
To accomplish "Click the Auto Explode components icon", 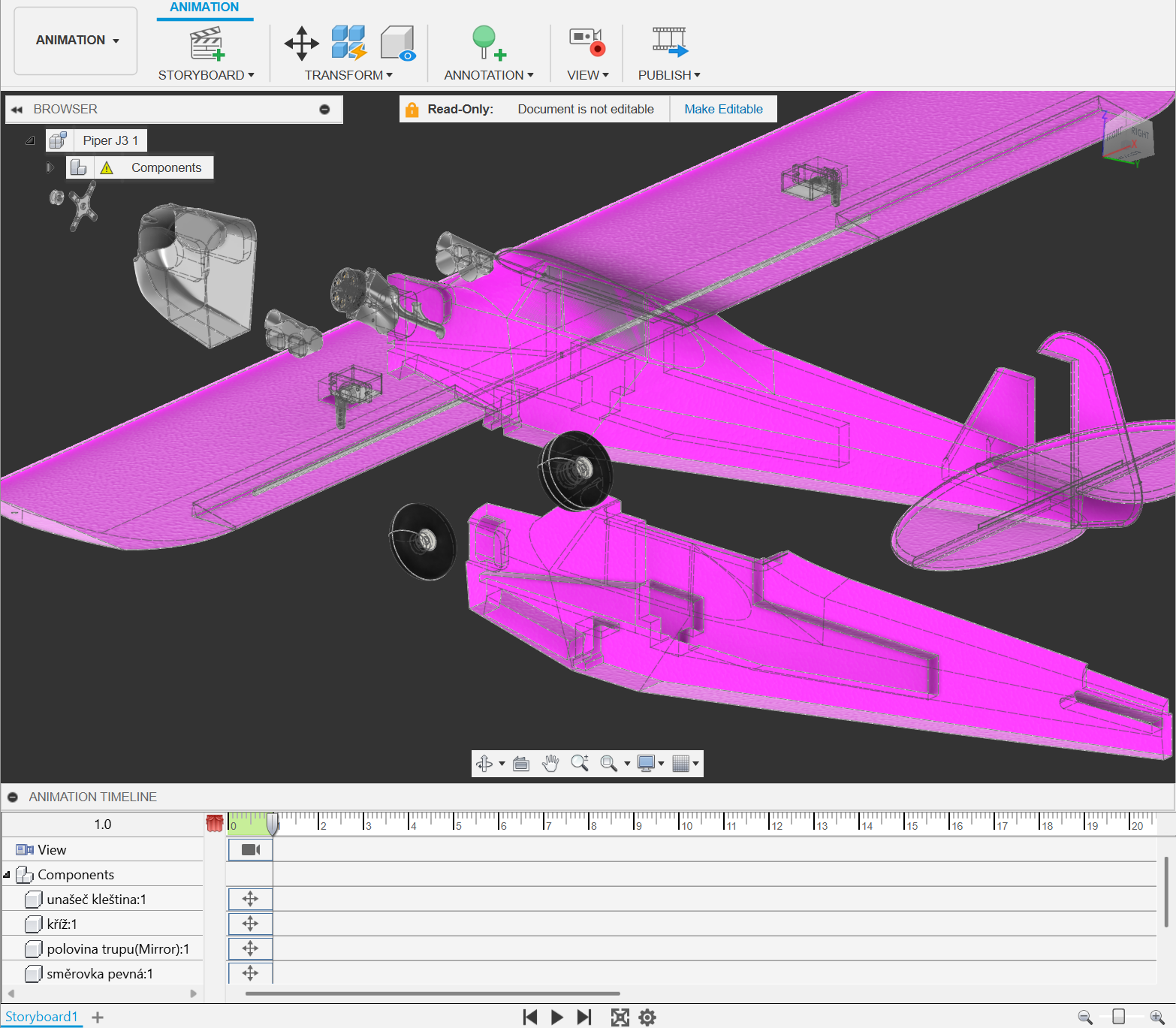I will 348,43.
